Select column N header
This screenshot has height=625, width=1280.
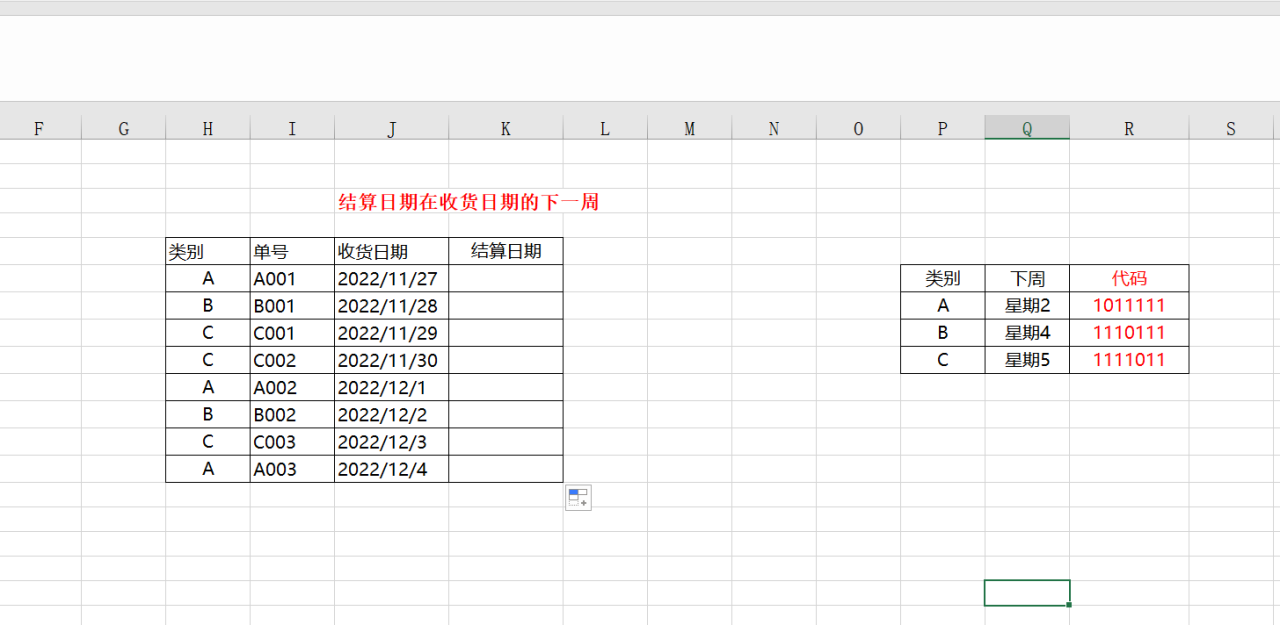[x=774, y=128]
